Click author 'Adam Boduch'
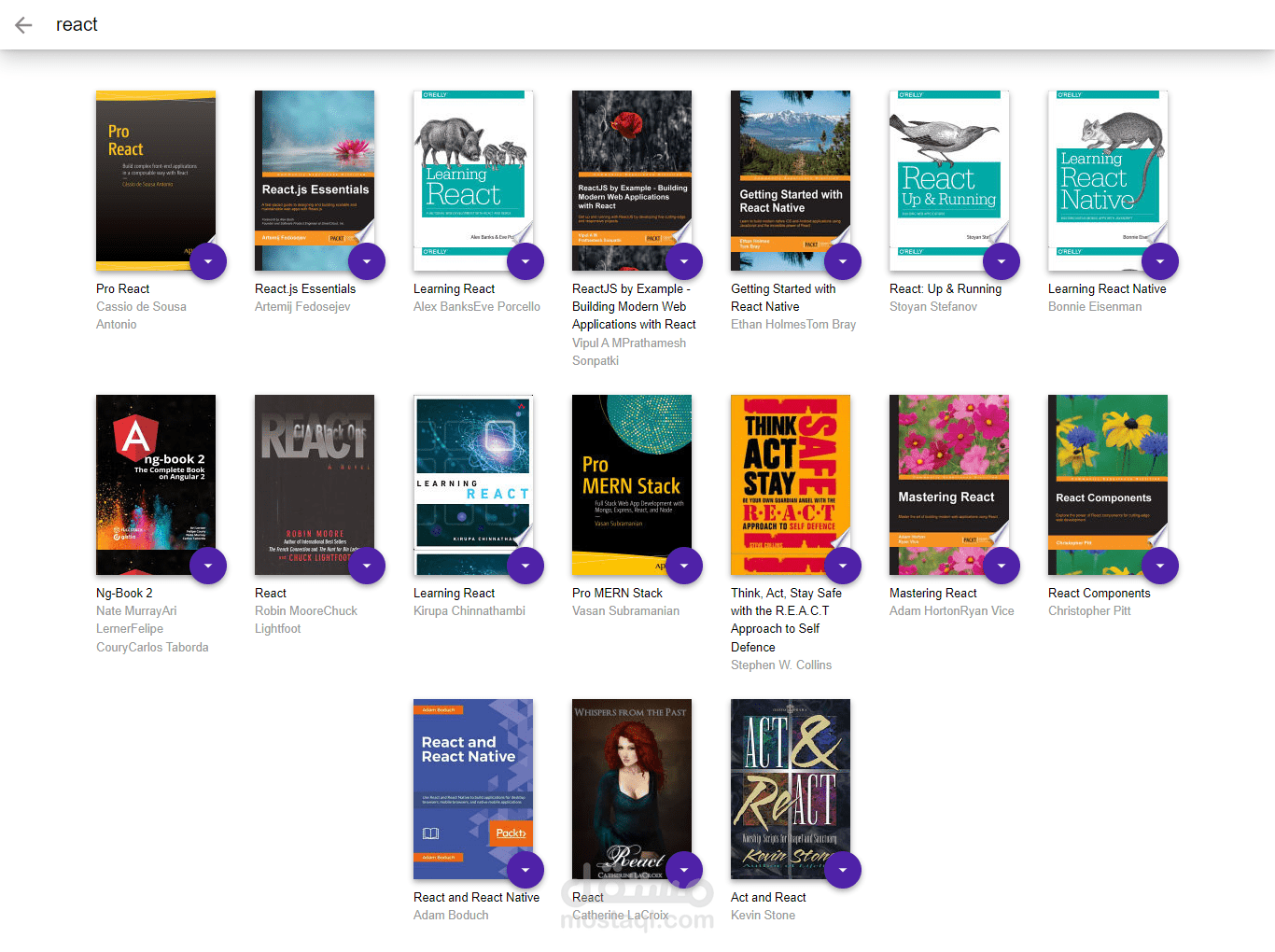This screenshot has height=952, width=1275. [451, 916]
